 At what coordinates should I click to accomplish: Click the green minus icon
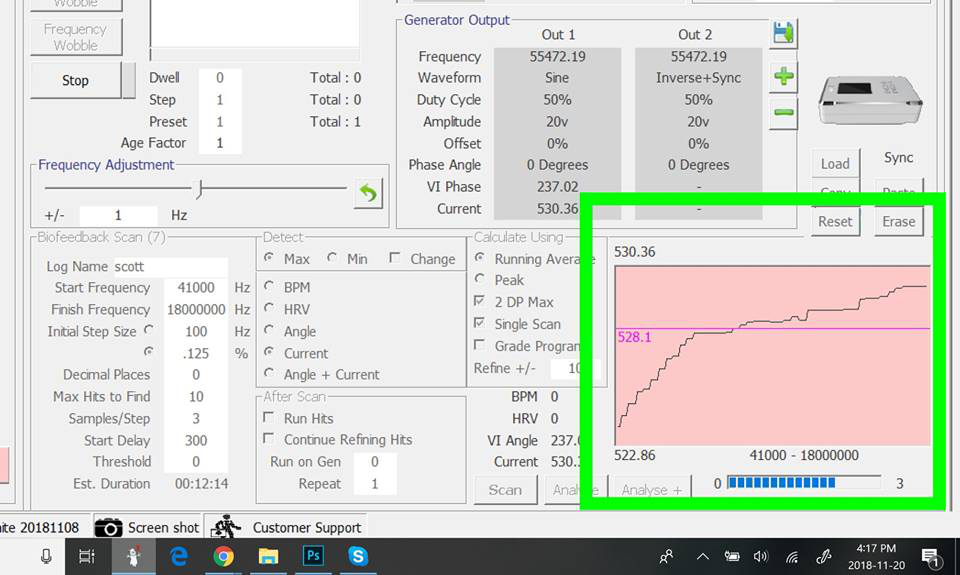(x=784, y=113)
